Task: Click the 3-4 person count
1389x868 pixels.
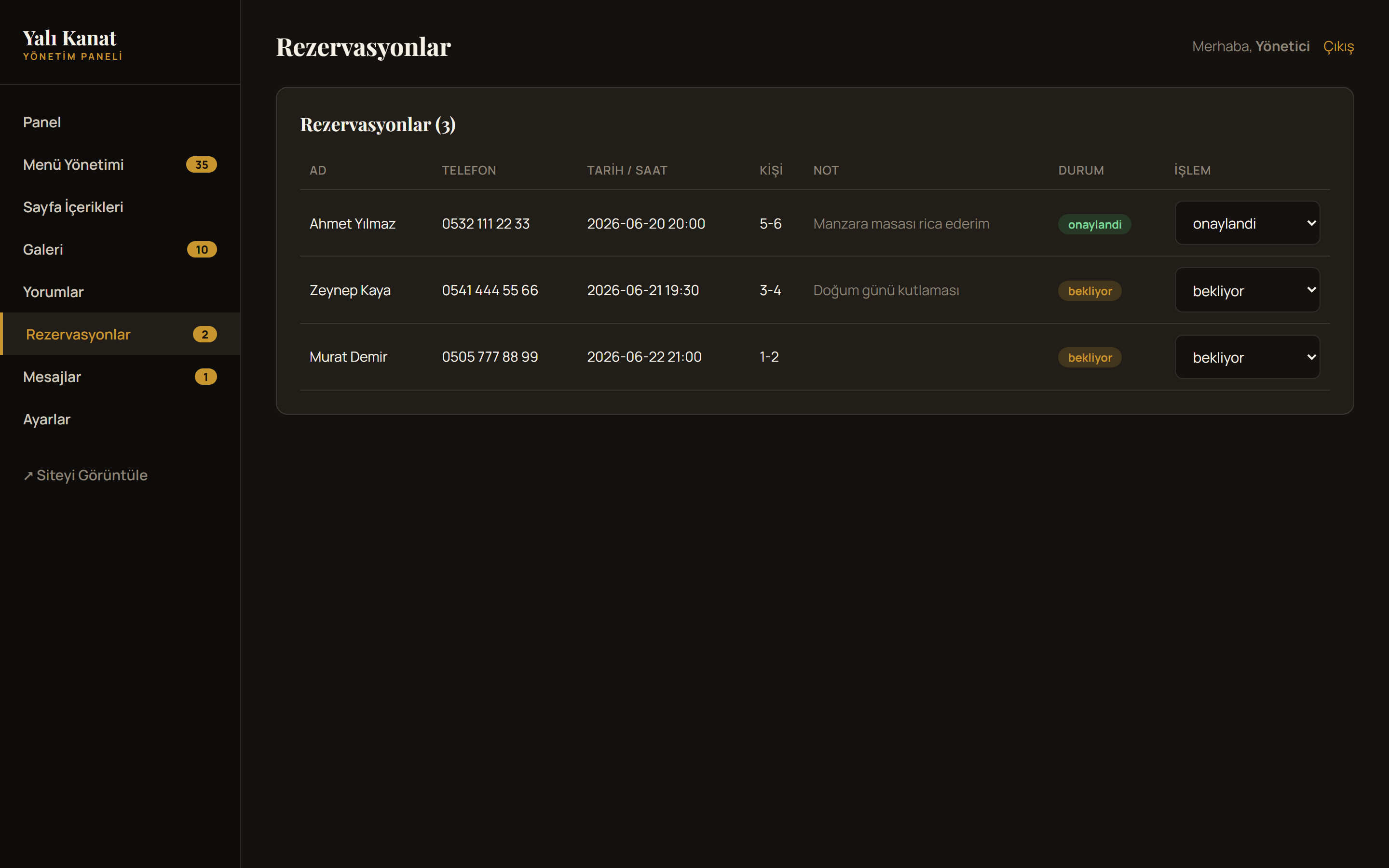Action: coord(770,290)
